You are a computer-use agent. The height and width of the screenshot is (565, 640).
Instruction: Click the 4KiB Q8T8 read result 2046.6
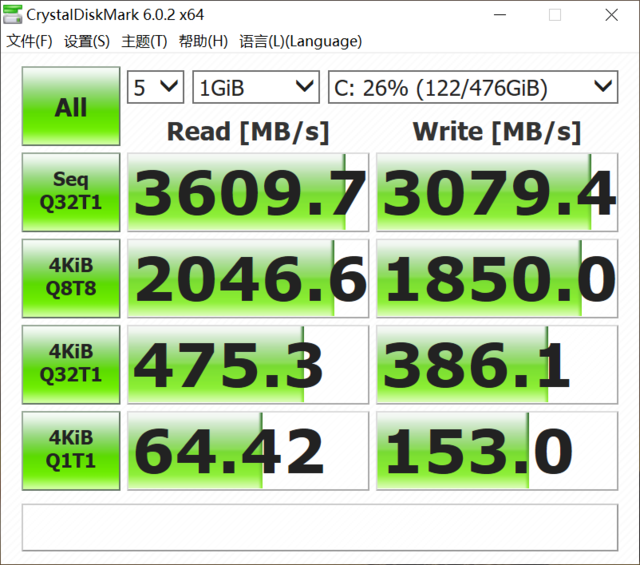pos(248,278)
